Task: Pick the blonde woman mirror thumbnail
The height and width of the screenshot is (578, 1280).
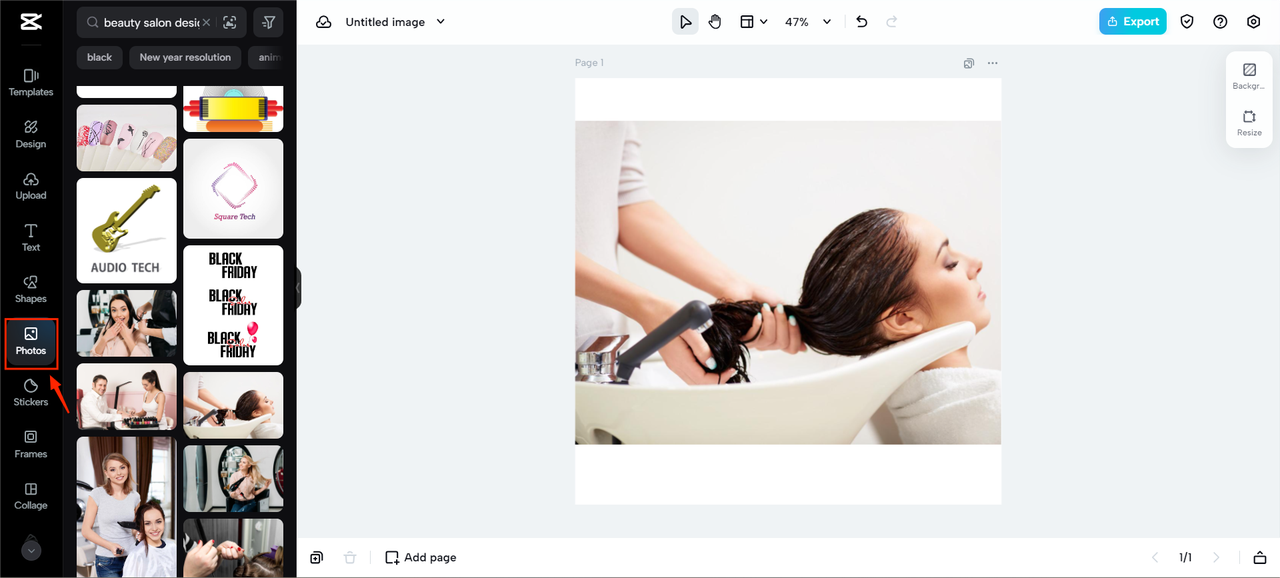Action: point(233,478)
